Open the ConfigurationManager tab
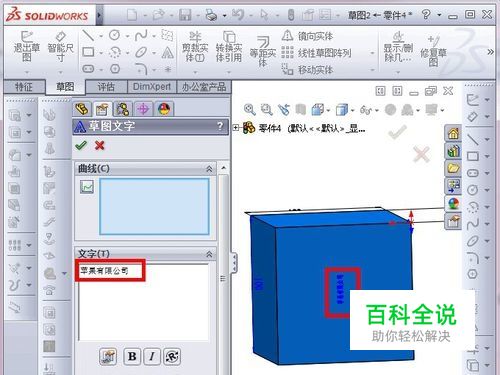Image resolution: width=500 pixels, height=375 pixels. point(123,109)
